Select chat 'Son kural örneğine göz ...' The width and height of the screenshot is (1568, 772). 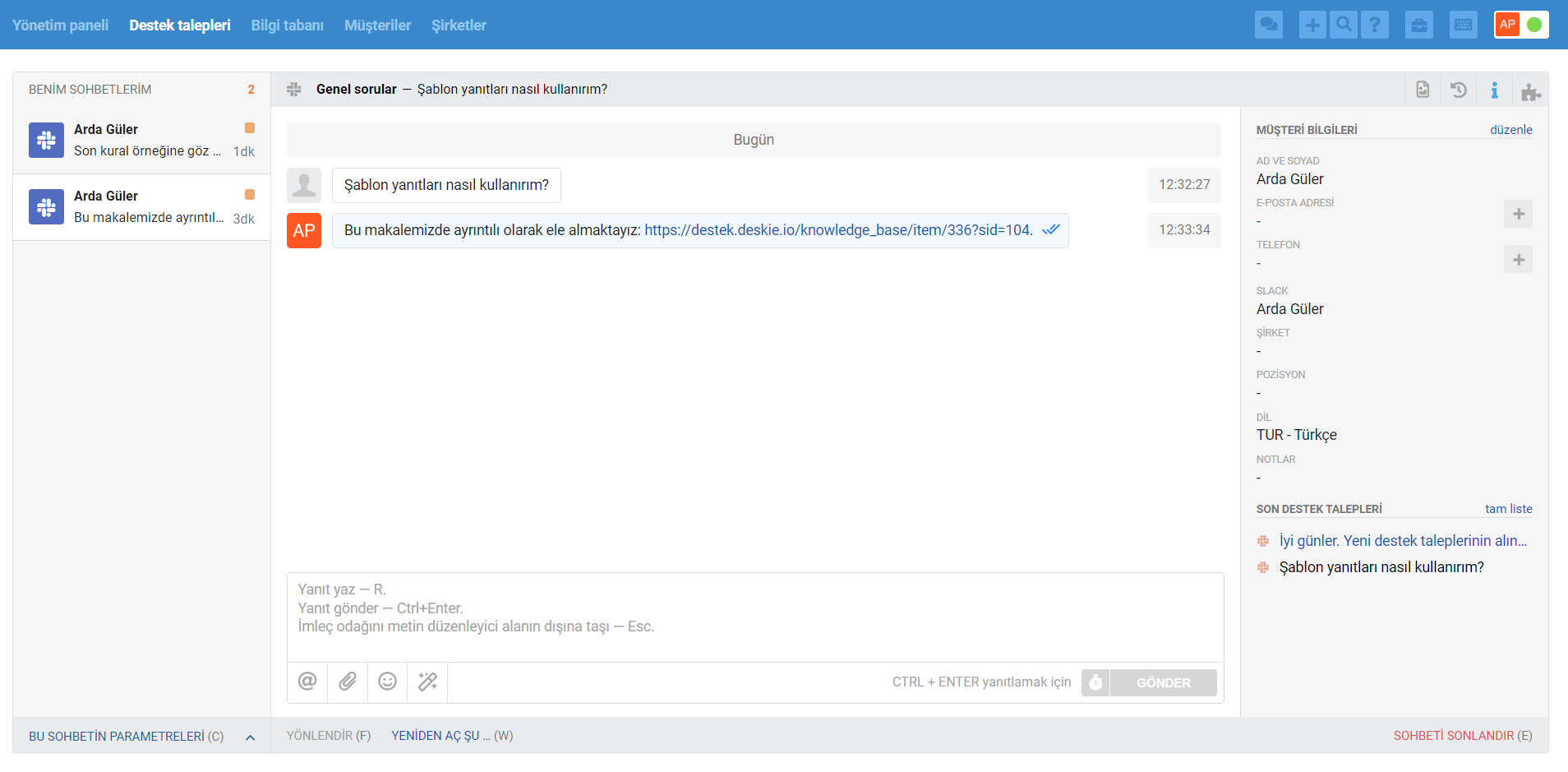[141, 140]
